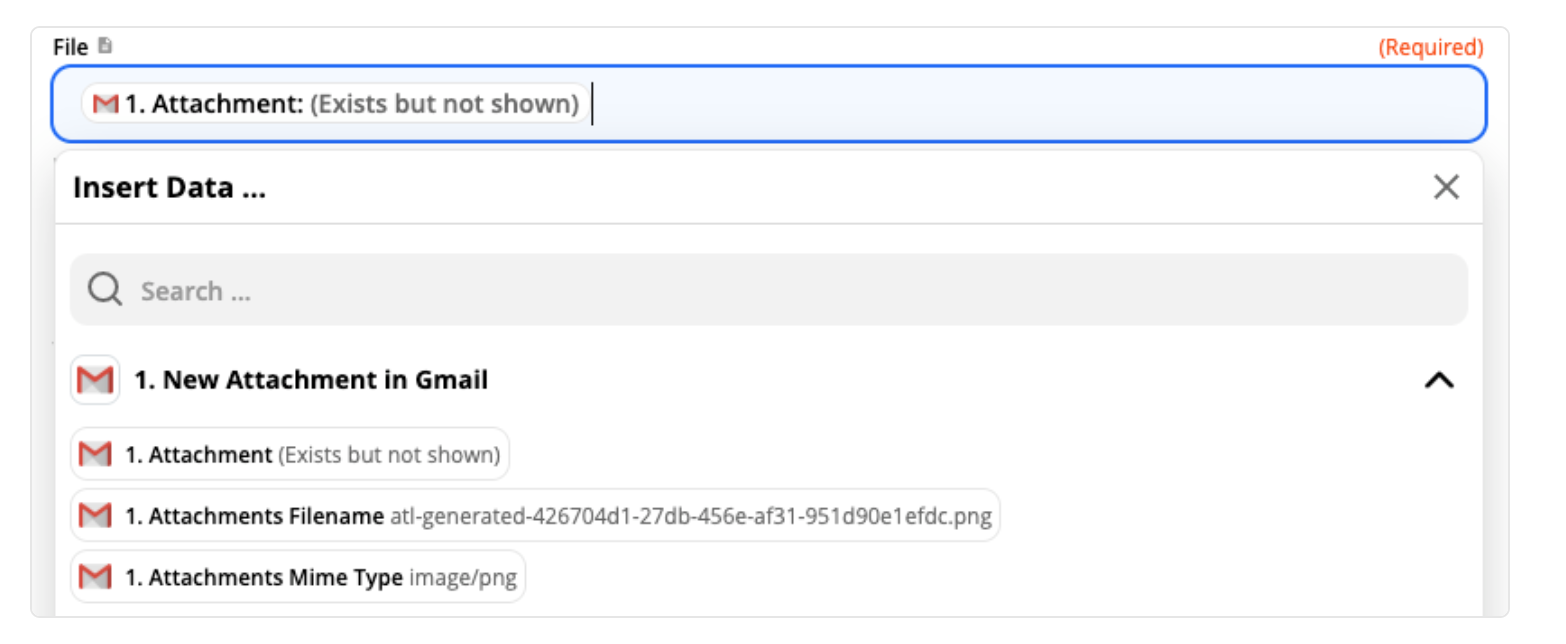The width and height of the screenshot is (1566, 644).
Task: Click the Gmail logo beside New Attachment in Gmail
Action: pyautogui.click(x=95, y=380)
